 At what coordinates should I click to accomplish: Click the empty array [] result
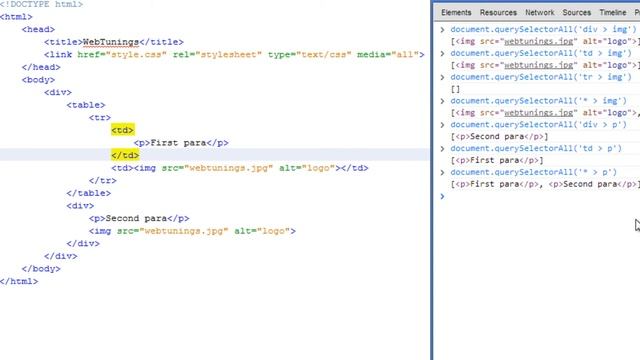click(455, 89)
